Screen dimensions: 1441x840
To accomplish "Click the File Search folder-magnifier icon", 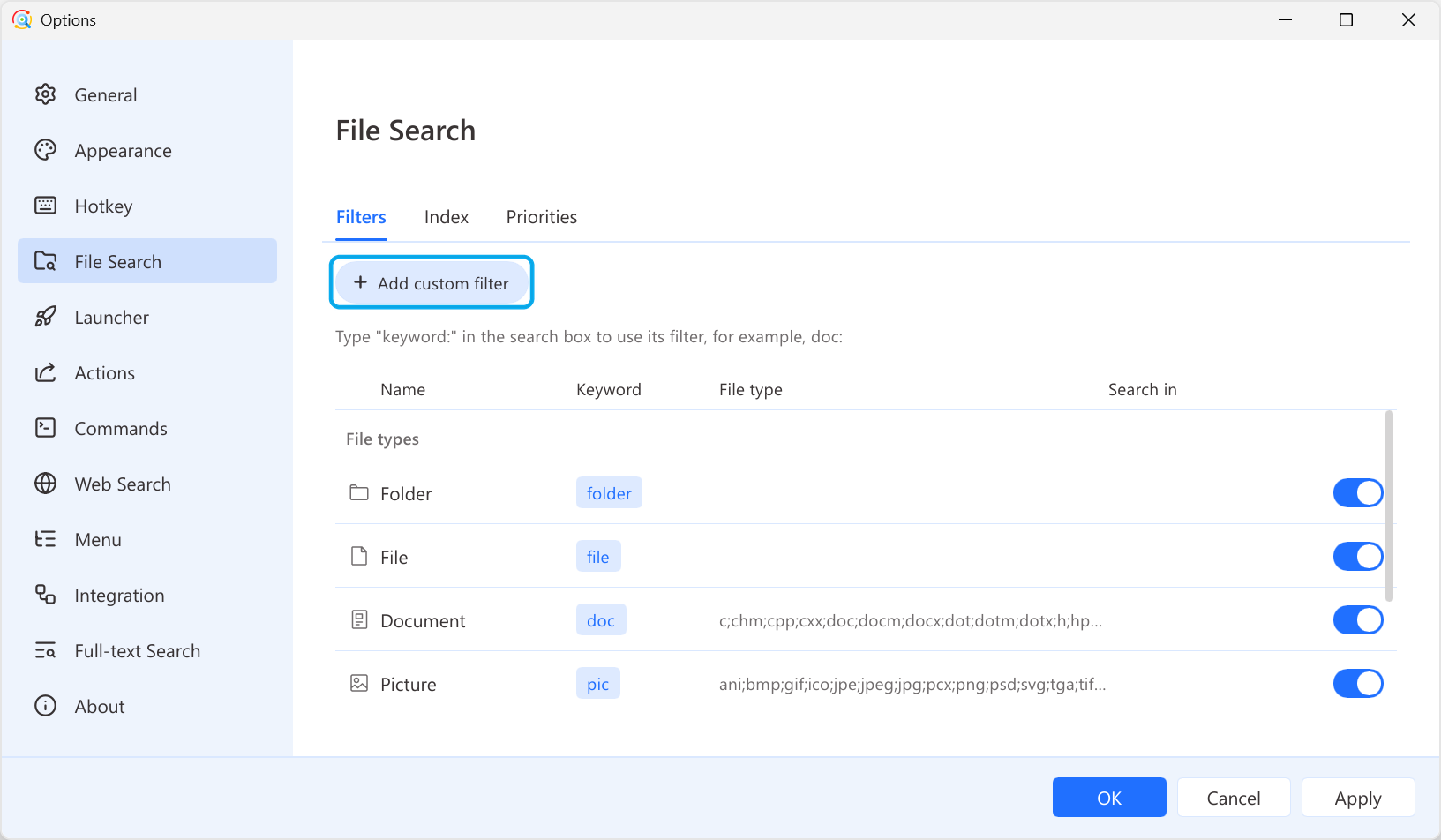I will 45,261.
